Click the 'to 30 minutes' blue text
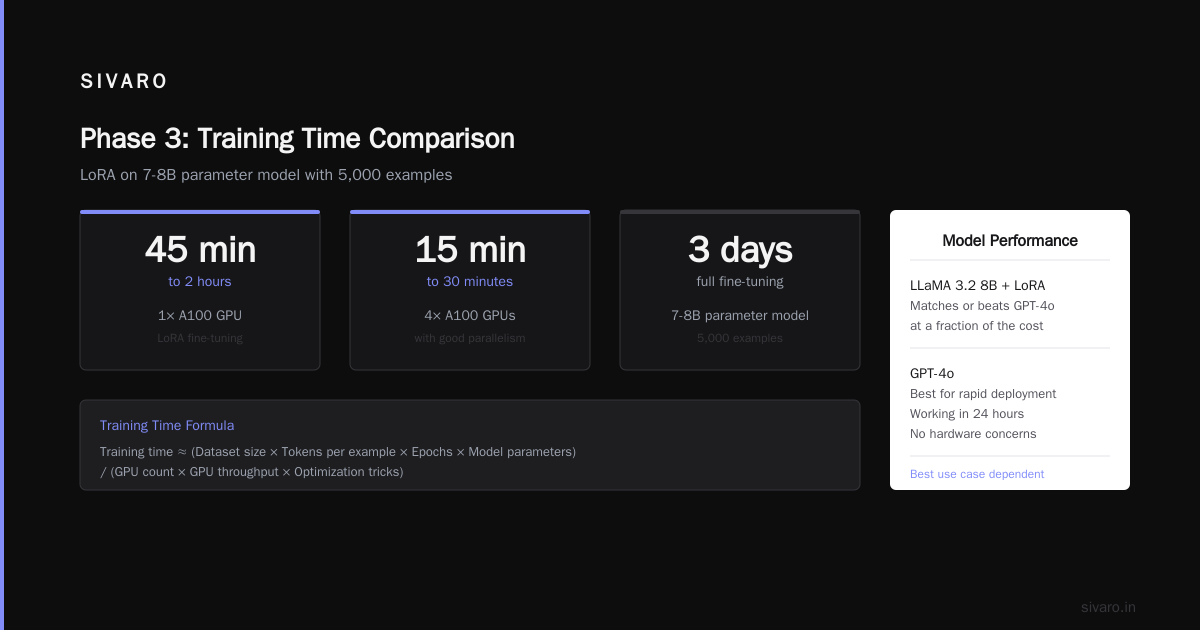The width and height of the screenshot is (1200, 630). (470, 282)
